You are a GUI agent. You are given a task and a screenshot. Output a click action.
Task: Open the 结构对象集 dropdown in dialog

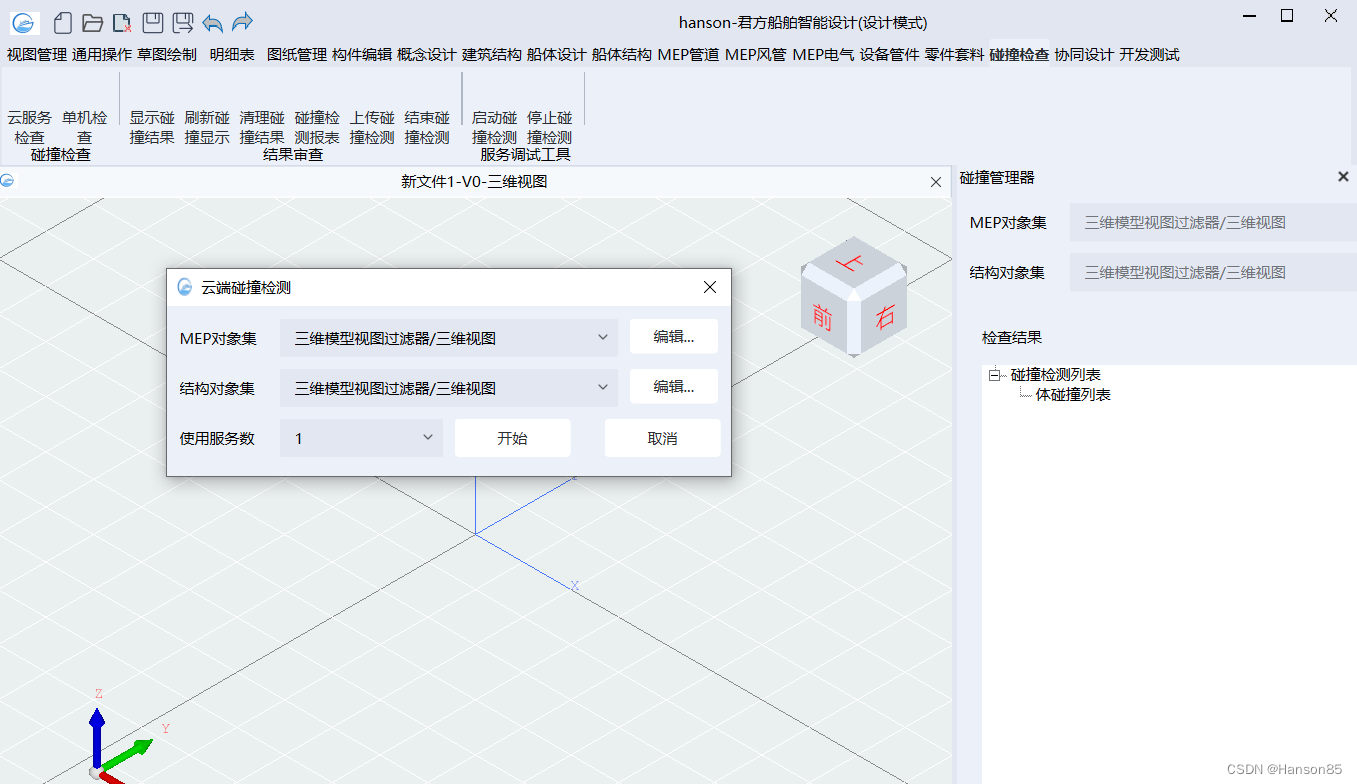coord(448,388)
